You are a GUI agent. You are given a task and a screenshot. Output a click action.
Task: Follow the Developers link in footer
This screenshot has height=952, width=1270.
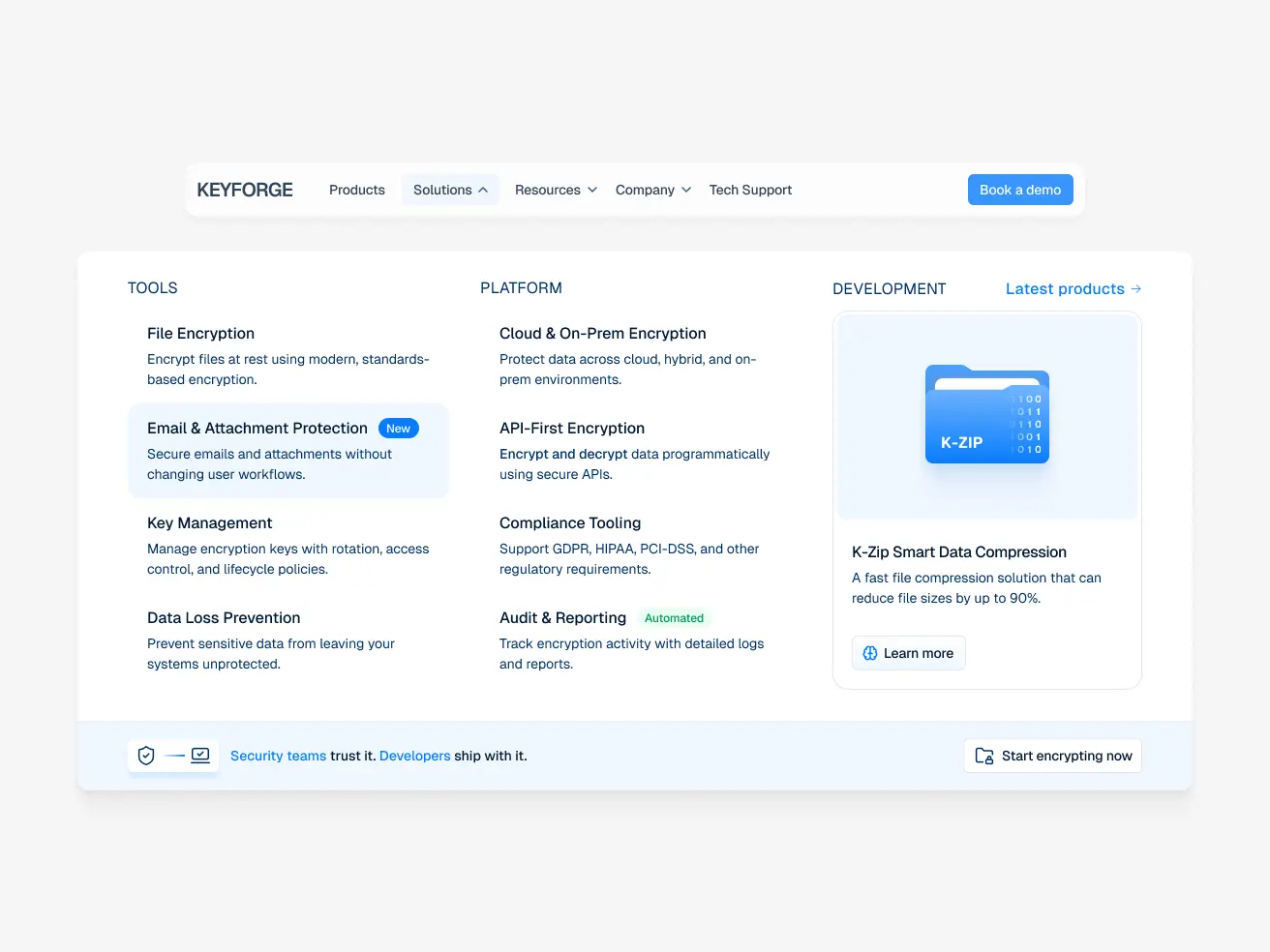coord(414,756)
